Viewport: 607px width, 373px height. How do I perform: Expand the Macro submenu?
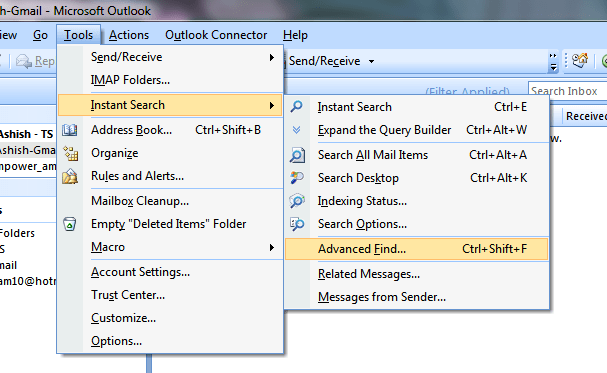pos(170,247)
